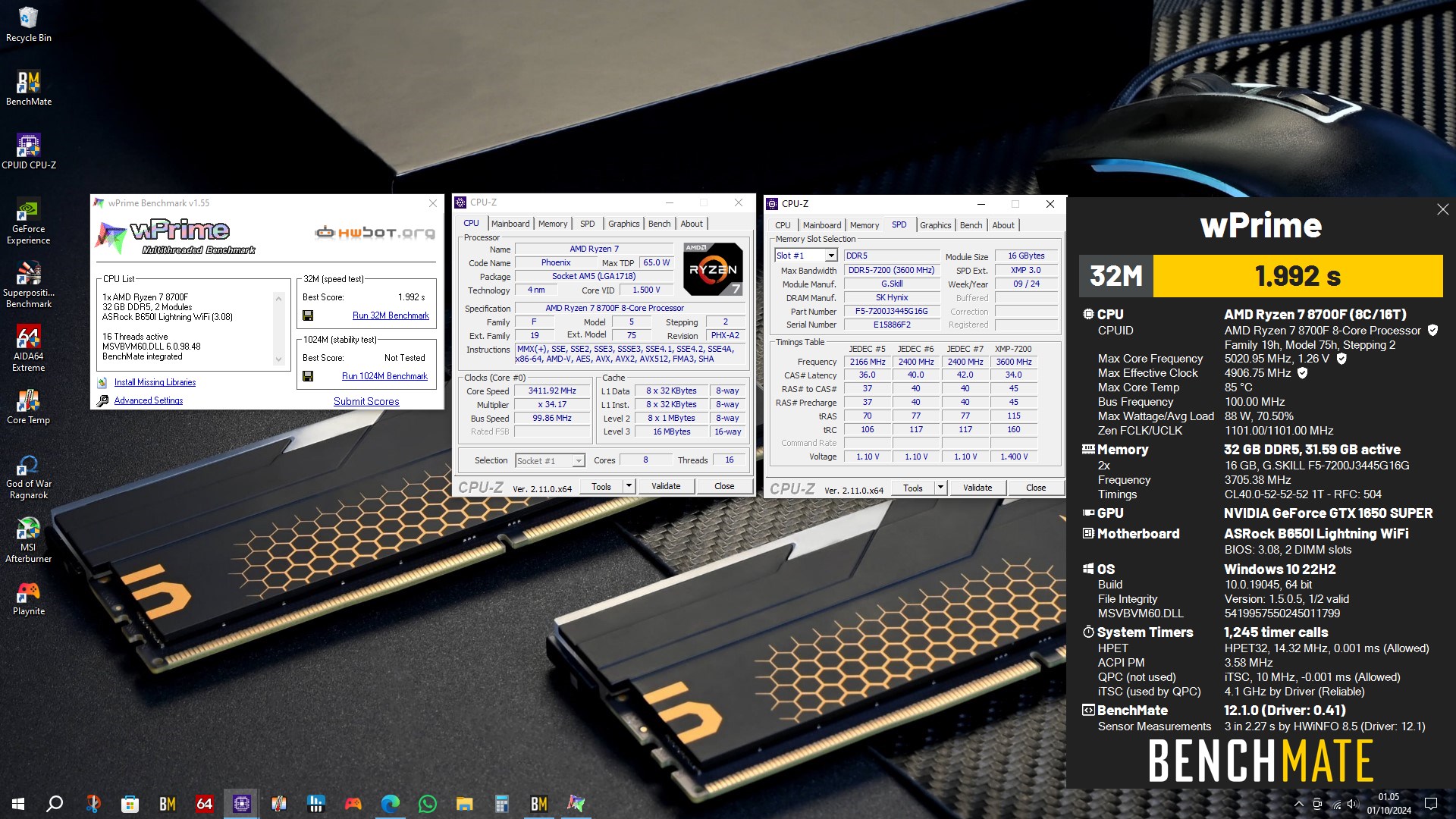Open the Recycle Bin desktop icon
The width and height of the screenshot is (1456, 819).
point(28,24)
